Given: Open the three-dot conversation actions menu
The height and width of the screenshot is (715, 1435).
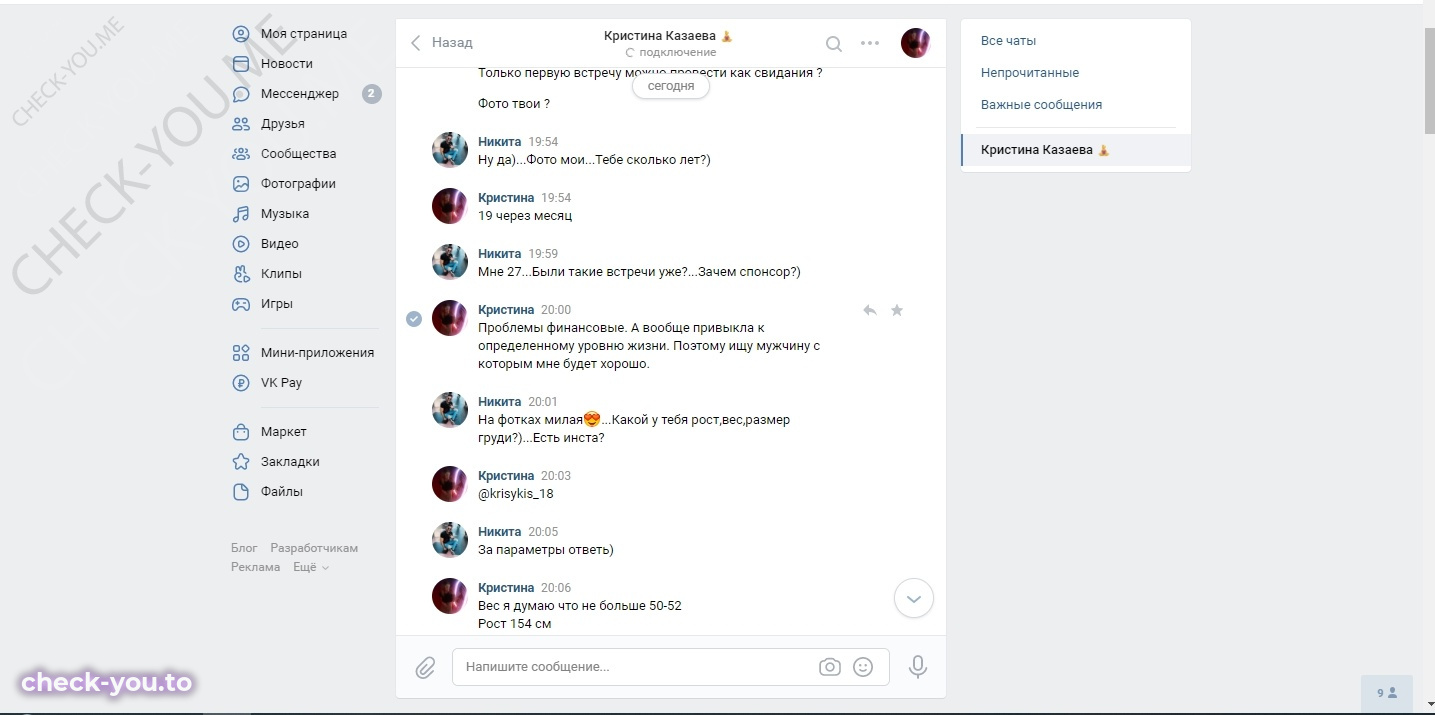Looking at the screenshot, I should pos(870,43).
